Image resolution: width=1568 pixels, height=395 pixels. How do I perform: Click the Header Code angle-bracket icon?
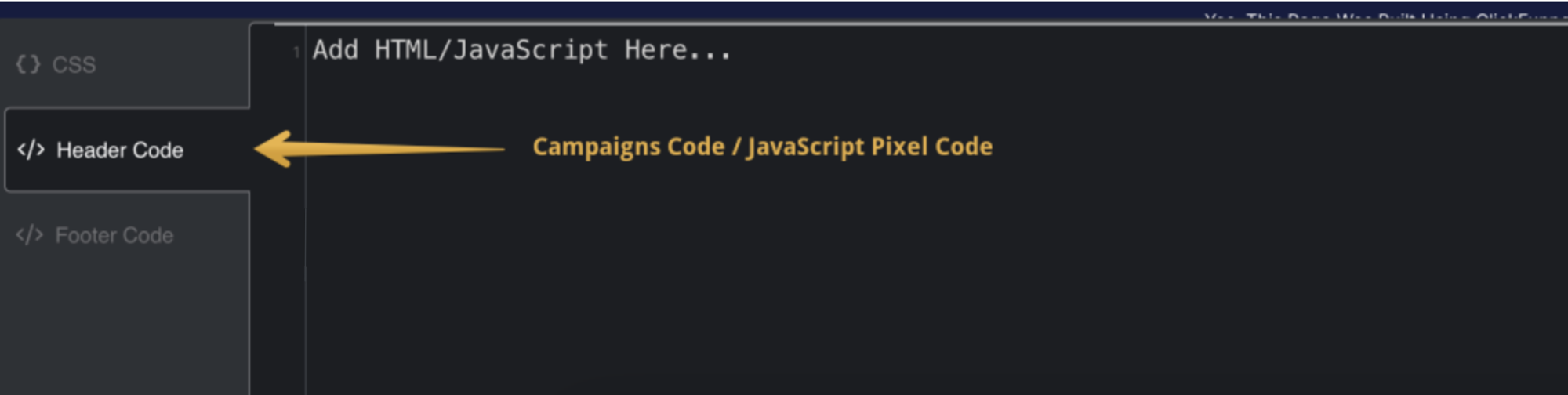click(x=31, y=150)
